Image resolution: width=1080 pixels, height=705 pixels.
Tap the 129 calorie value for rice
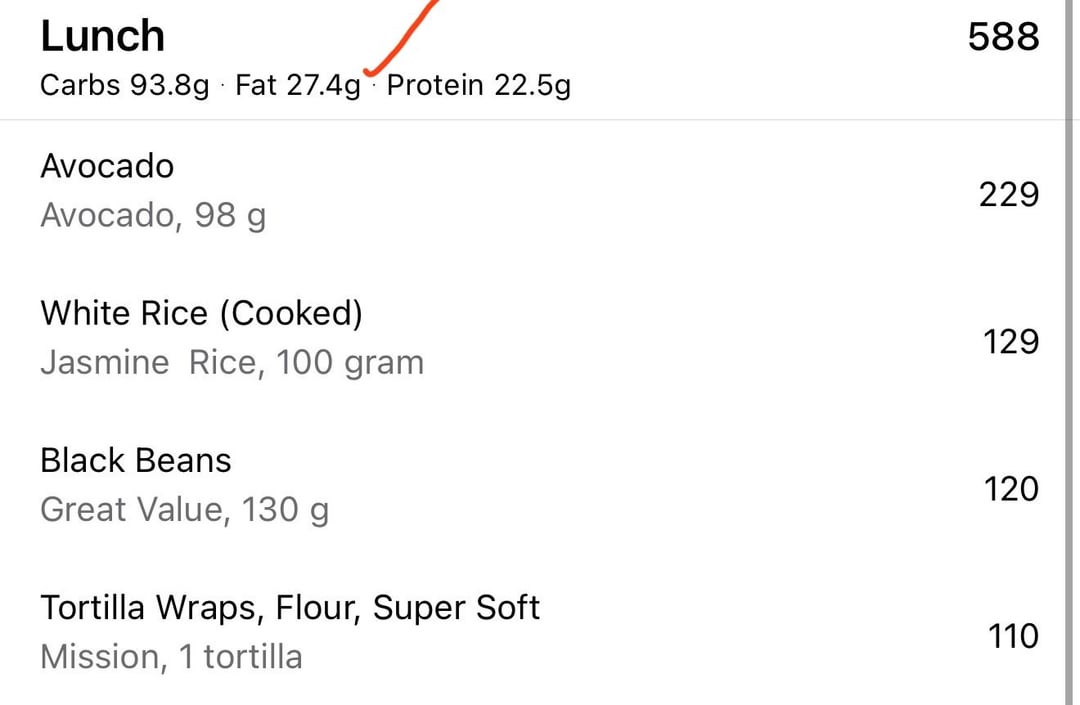(1010, 342)
